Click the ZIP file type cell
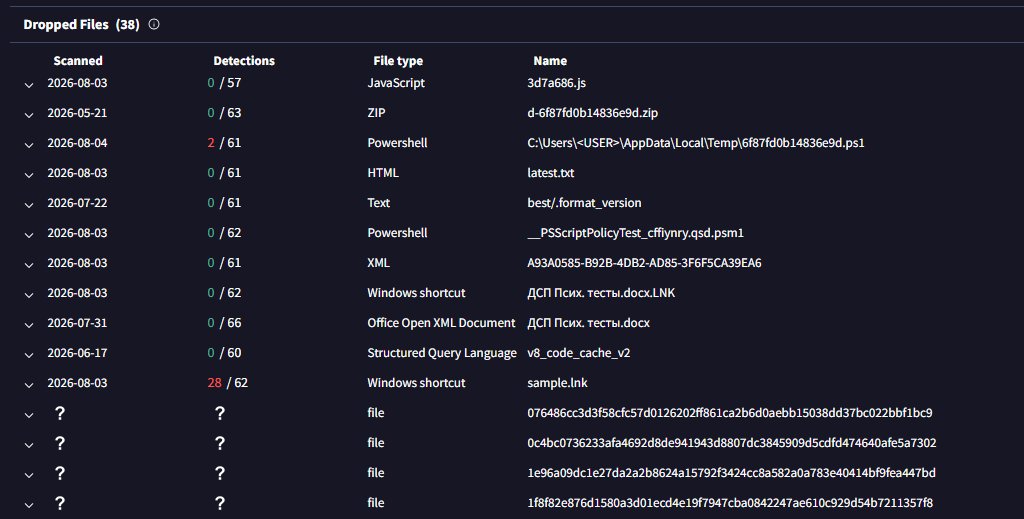Image resolution: width=1024 pixels, height=519 pixels. (x=376, y=113)
